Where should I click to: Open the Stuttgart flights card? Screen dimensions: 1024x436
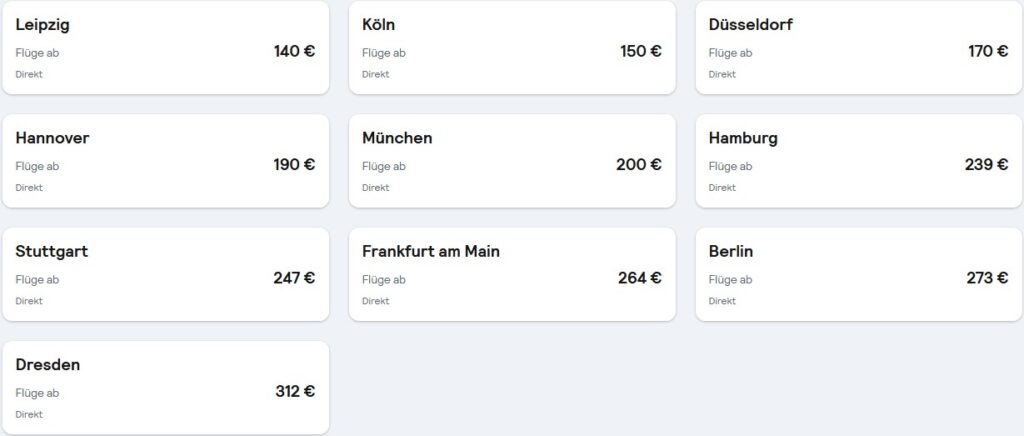coord(166,274)
